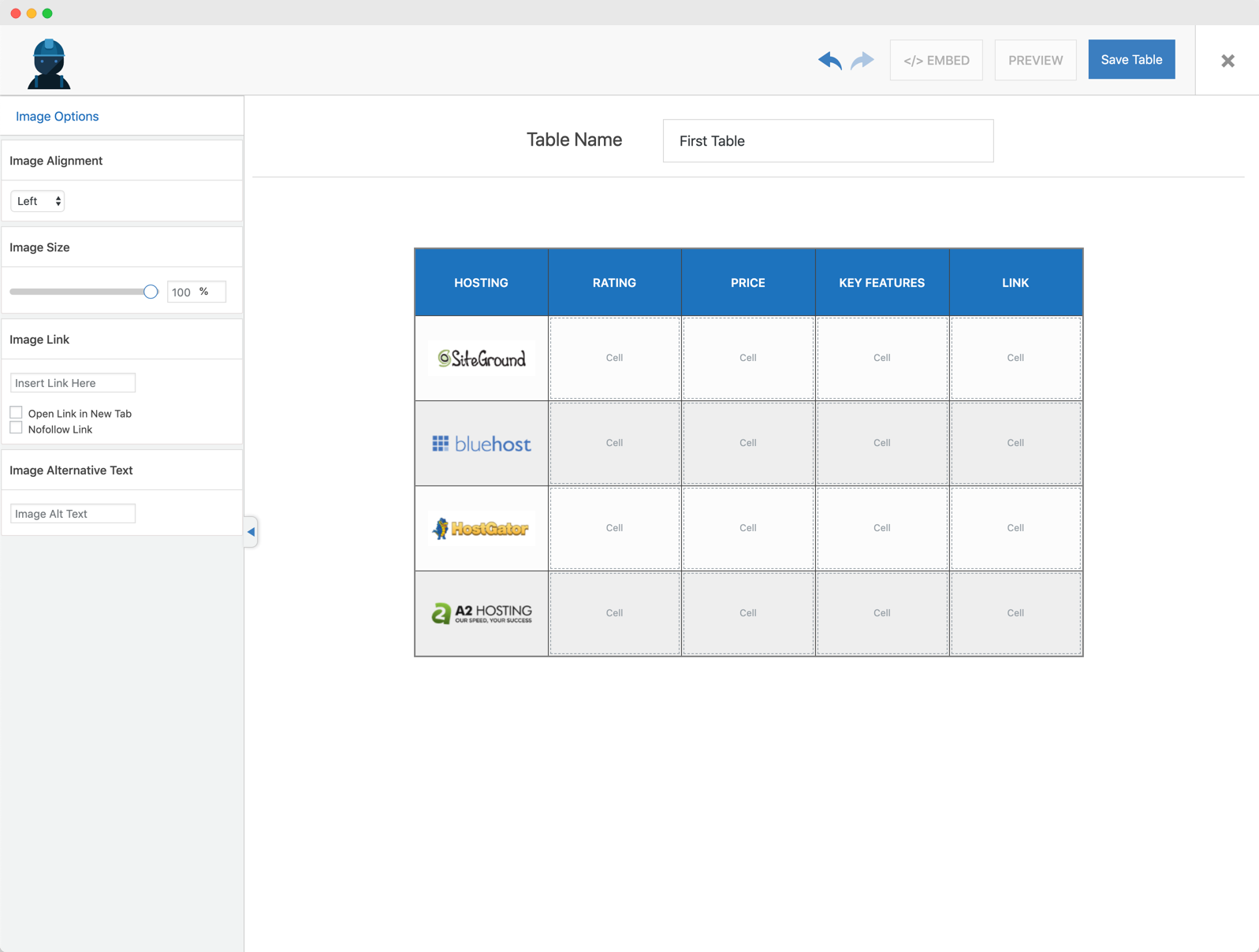This screenshot has height=952, width=1259.
Task: Select the SiteGround logo image
Action: (x=481, y=359)
